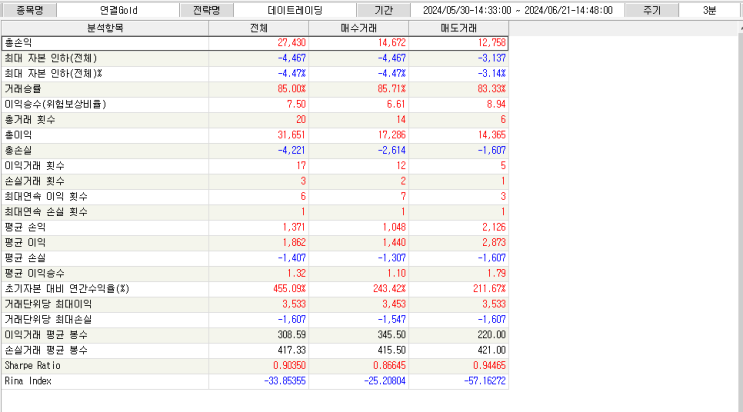Select annual return value 455.09%
Image resolution: width=743 pixels, height=412 pixels.
click(290, 288)
